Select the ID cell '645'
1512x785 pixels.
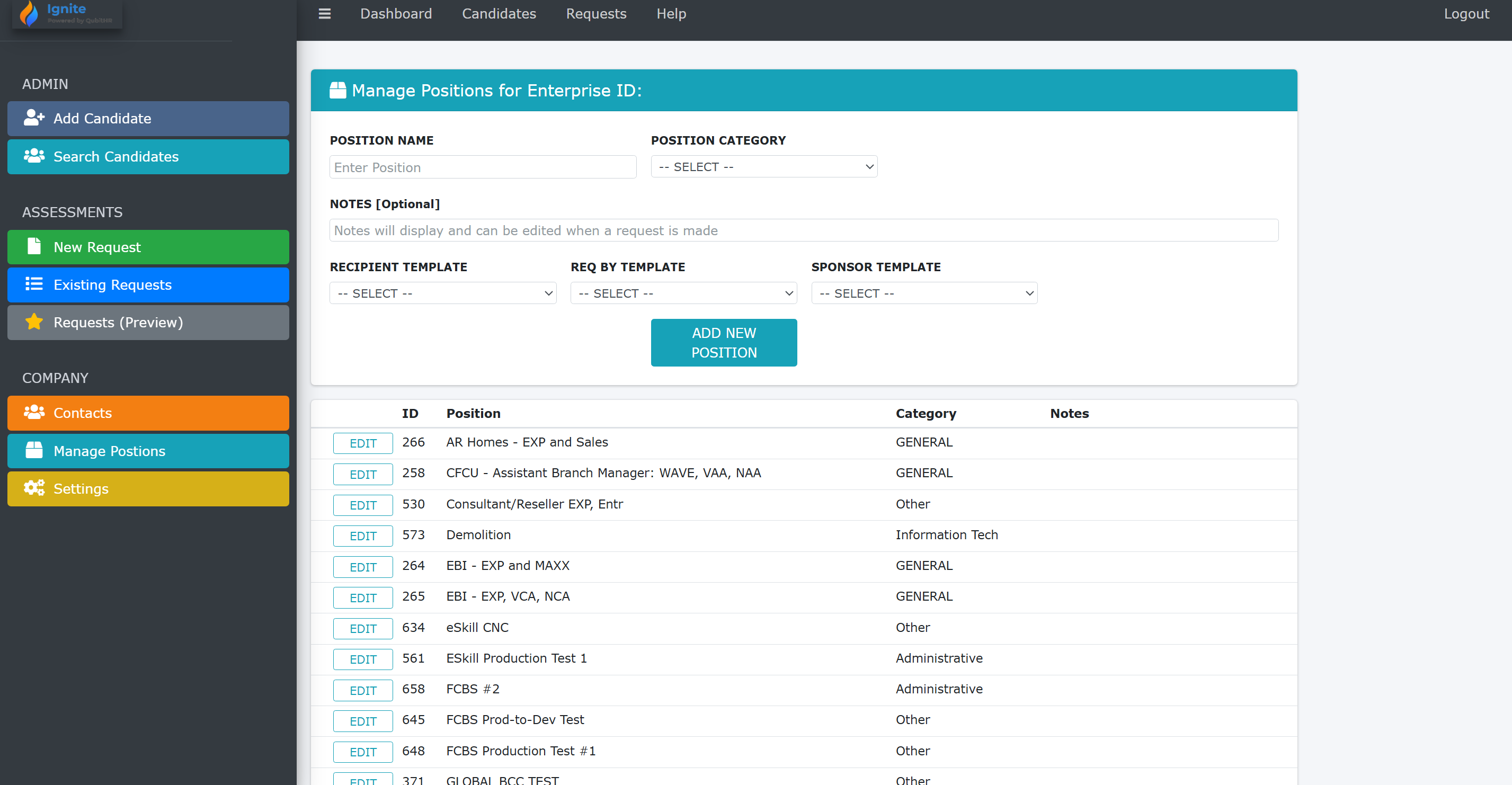click(413, 719)
